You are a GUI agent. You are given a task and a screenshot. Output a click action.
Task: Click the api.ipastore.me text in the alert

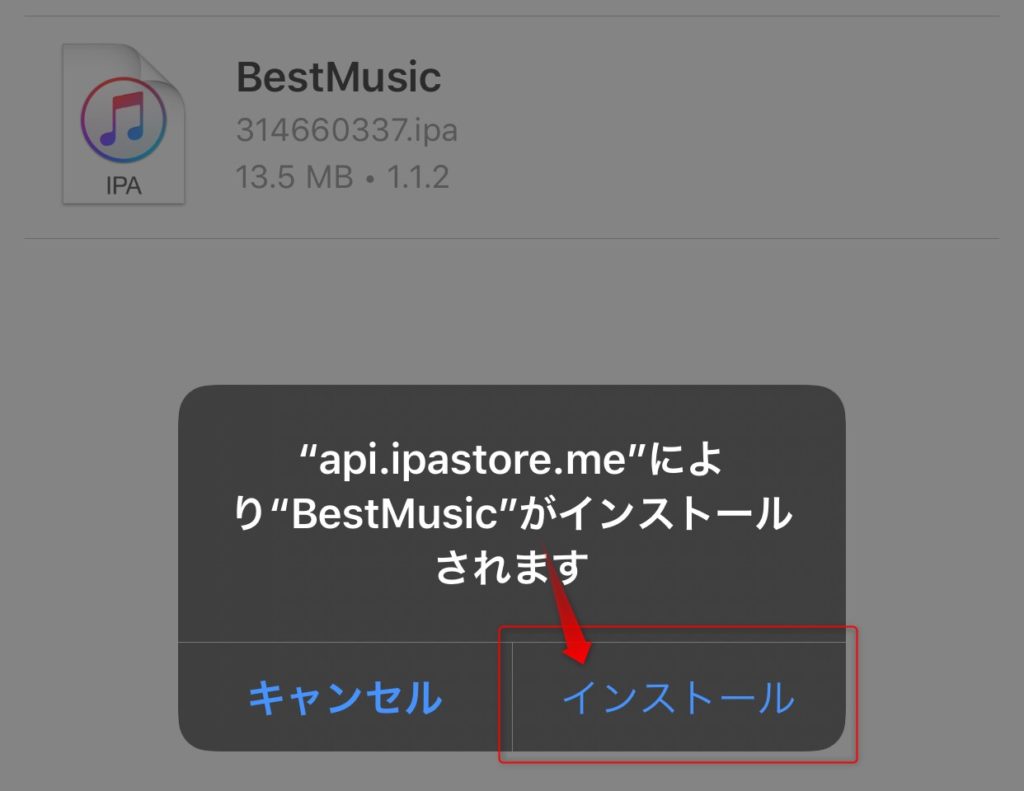coord(473,460)
